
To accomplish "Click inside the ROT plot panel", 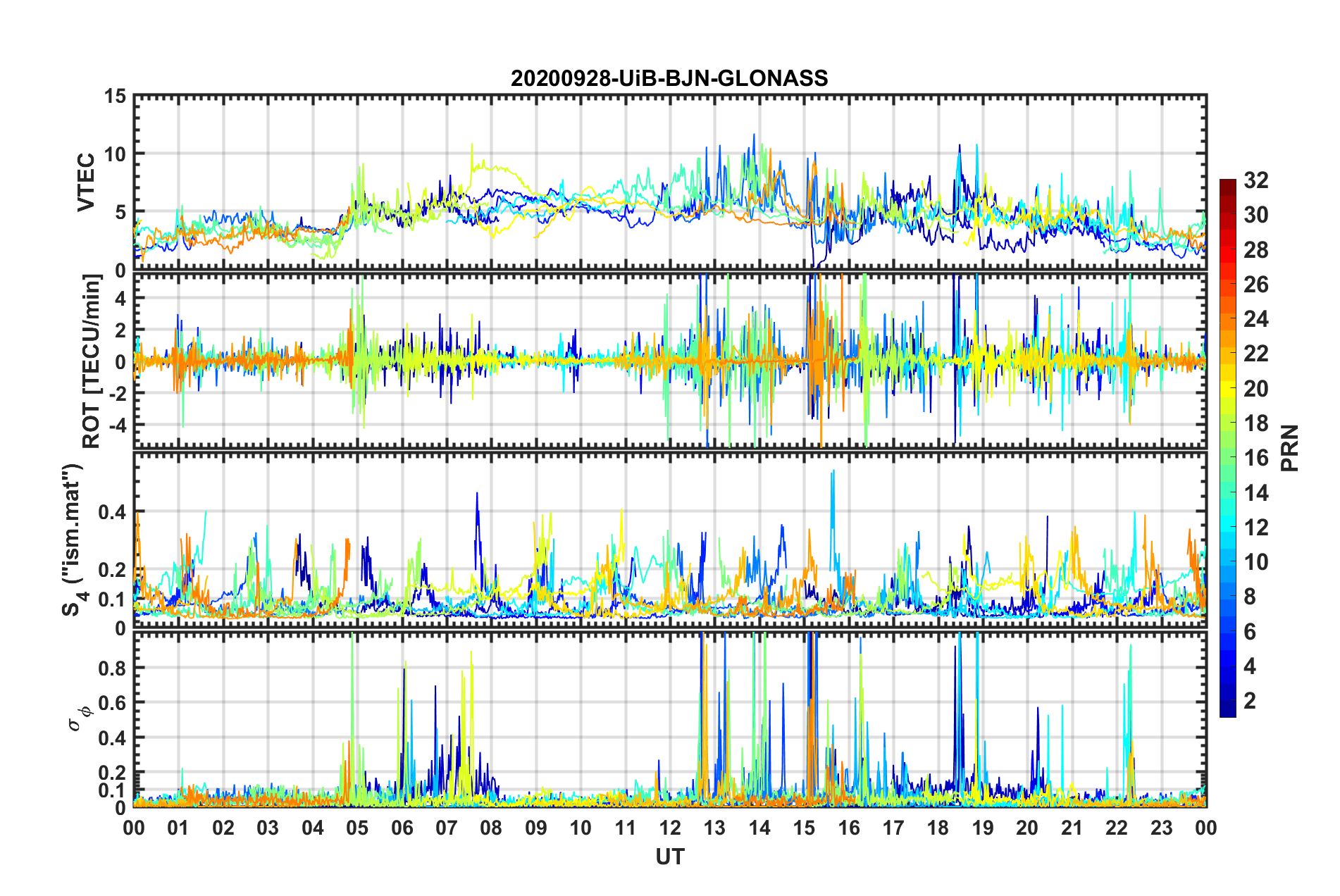I will point(670,361).
